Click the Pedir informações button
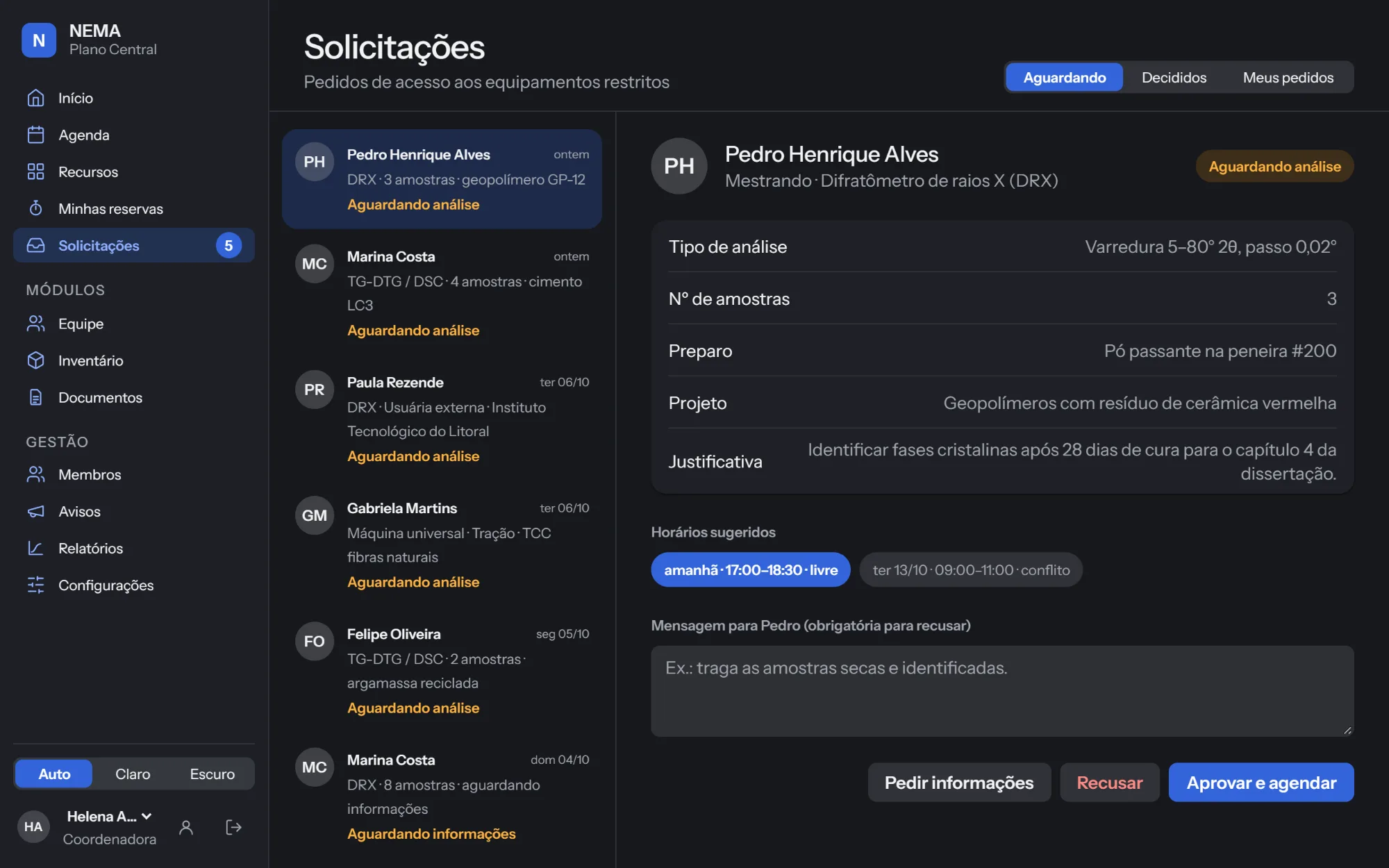1389x868 pixels. click(x=959, y=783)
